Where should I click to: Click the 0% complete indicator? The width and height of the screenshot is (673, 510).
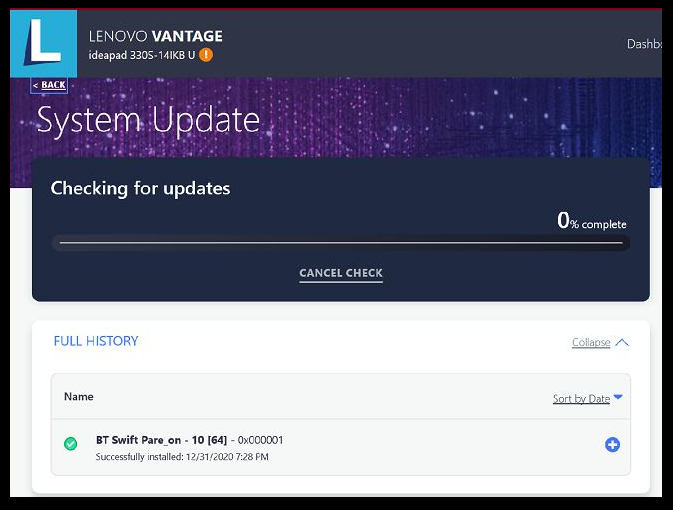tap(591, 220)
